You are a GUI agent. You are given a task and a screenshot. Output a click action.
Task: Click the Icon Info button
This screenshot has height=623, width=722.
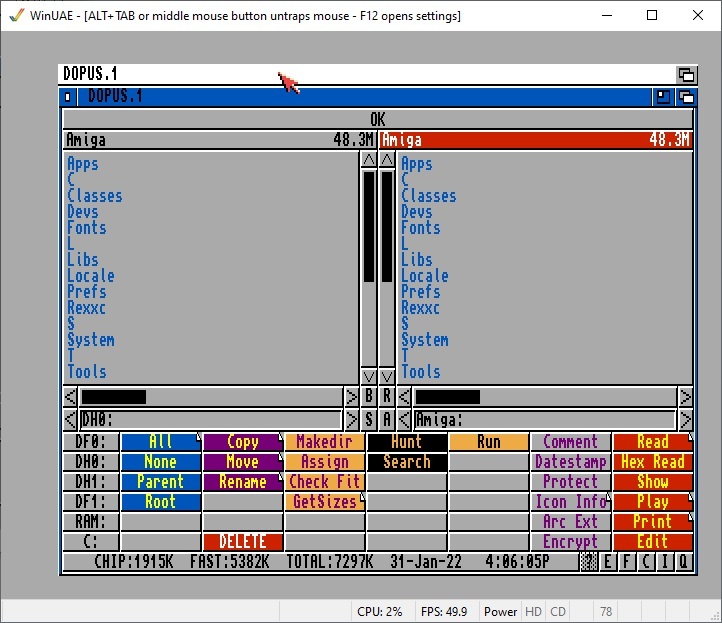pos(571,501)
